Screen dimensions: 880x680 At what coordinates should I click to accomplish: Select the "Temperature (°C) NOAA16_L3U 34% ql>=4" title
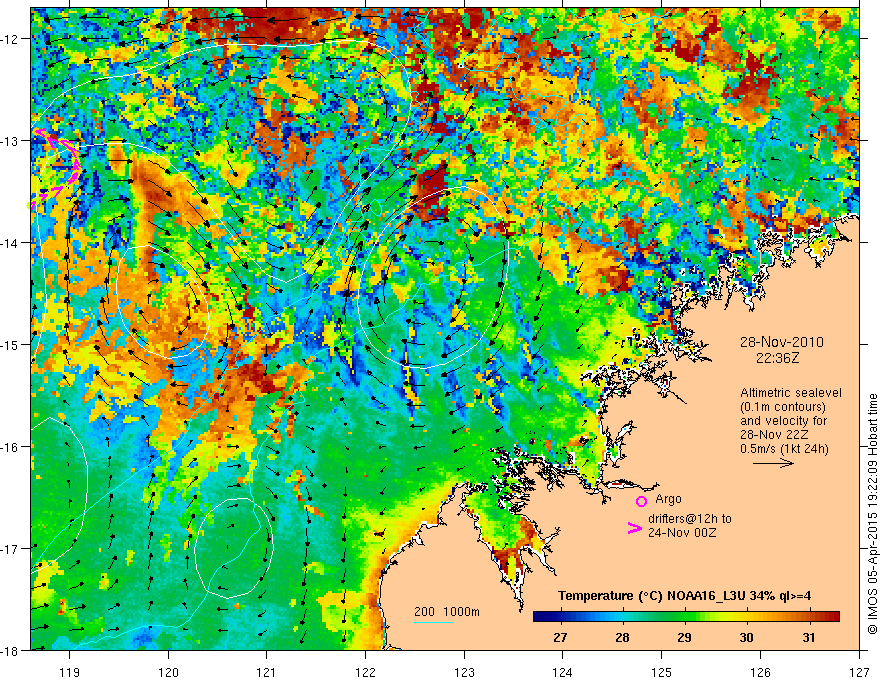click(x=684, y=596)
